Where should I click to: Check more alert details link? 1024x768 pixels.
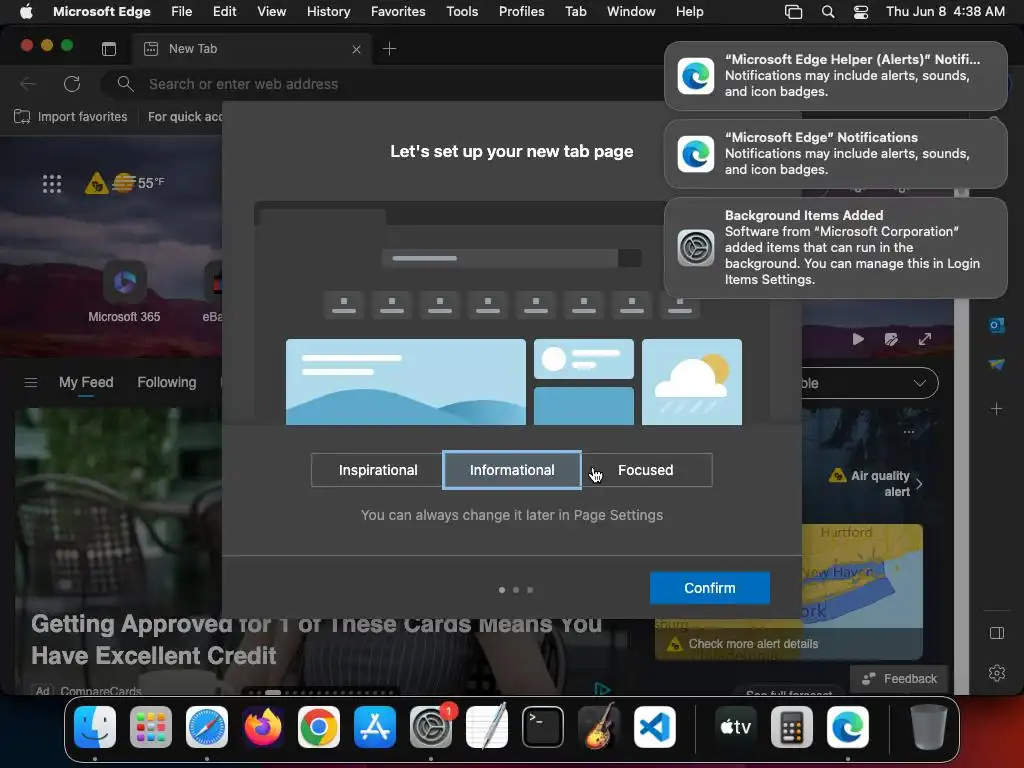(x=753, y=644)
